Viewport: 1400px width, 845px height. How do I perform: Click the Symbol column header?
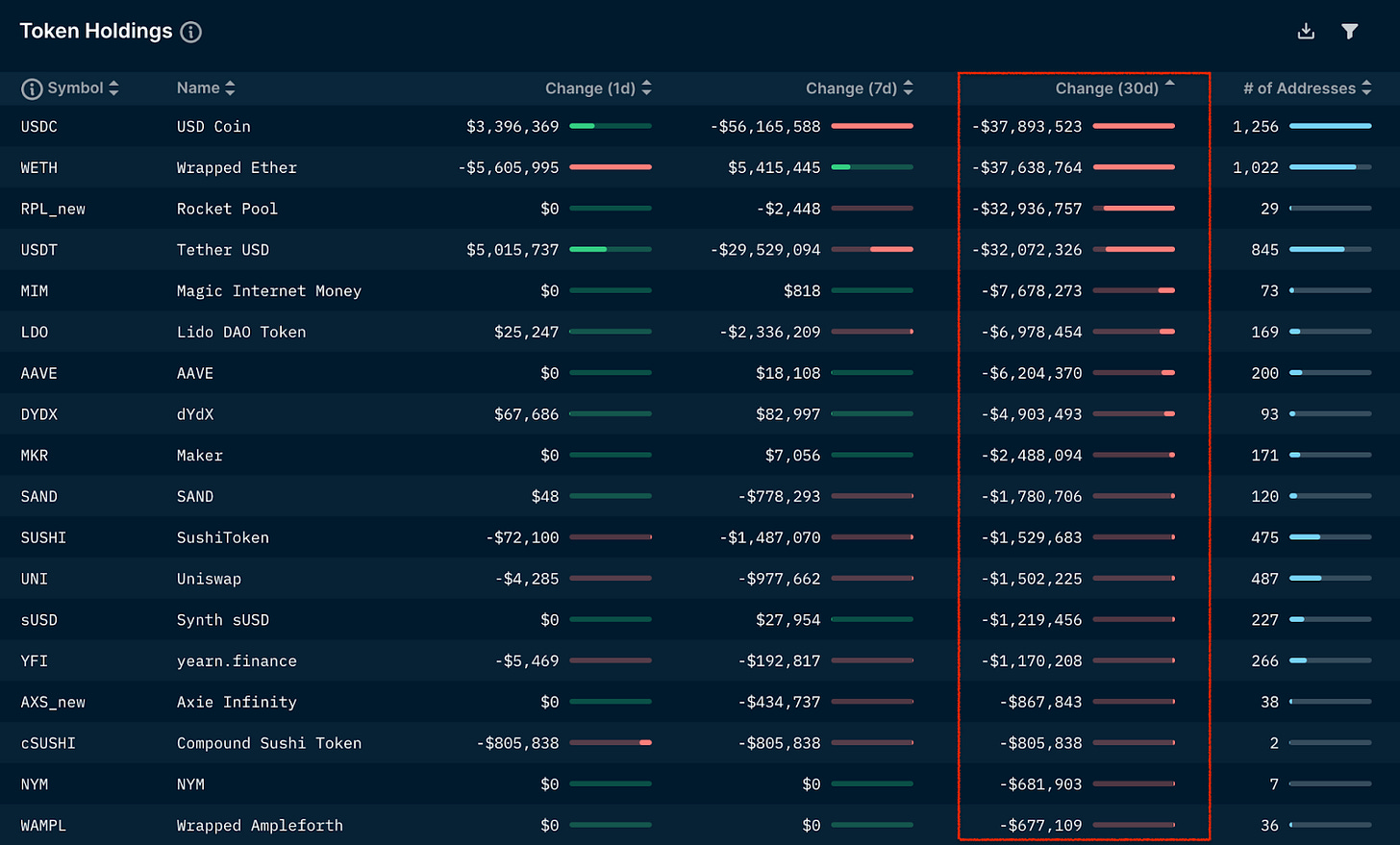click(75, 88)
